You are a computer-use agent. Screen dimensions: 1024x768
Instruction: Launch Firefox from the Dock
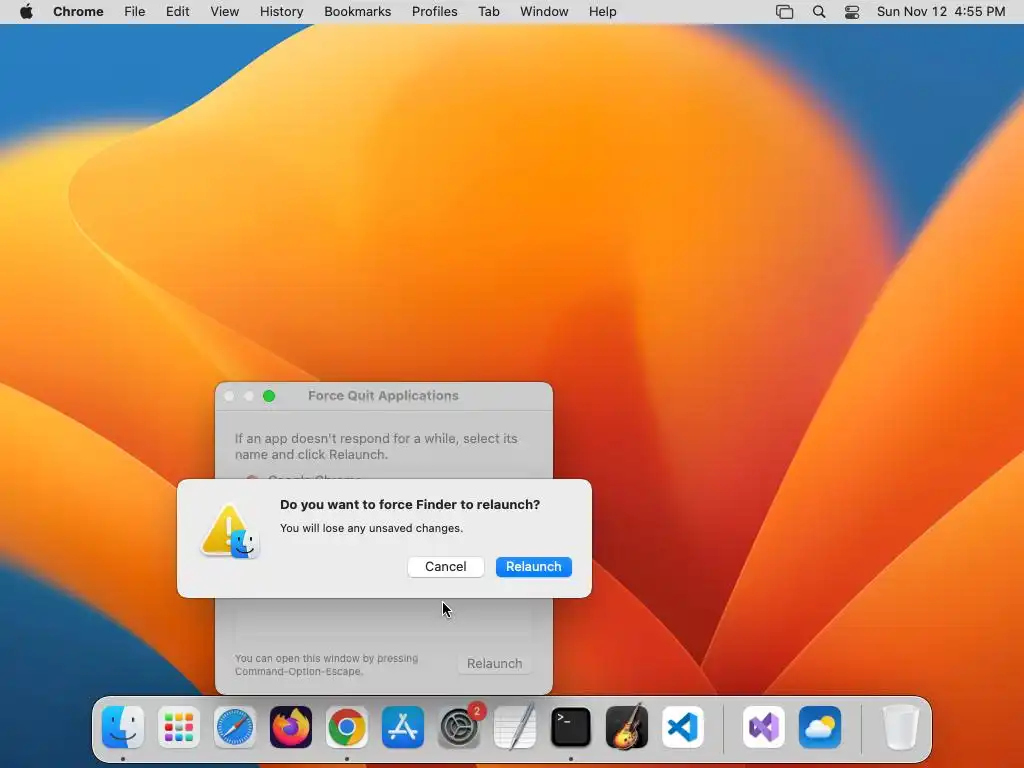291,727
